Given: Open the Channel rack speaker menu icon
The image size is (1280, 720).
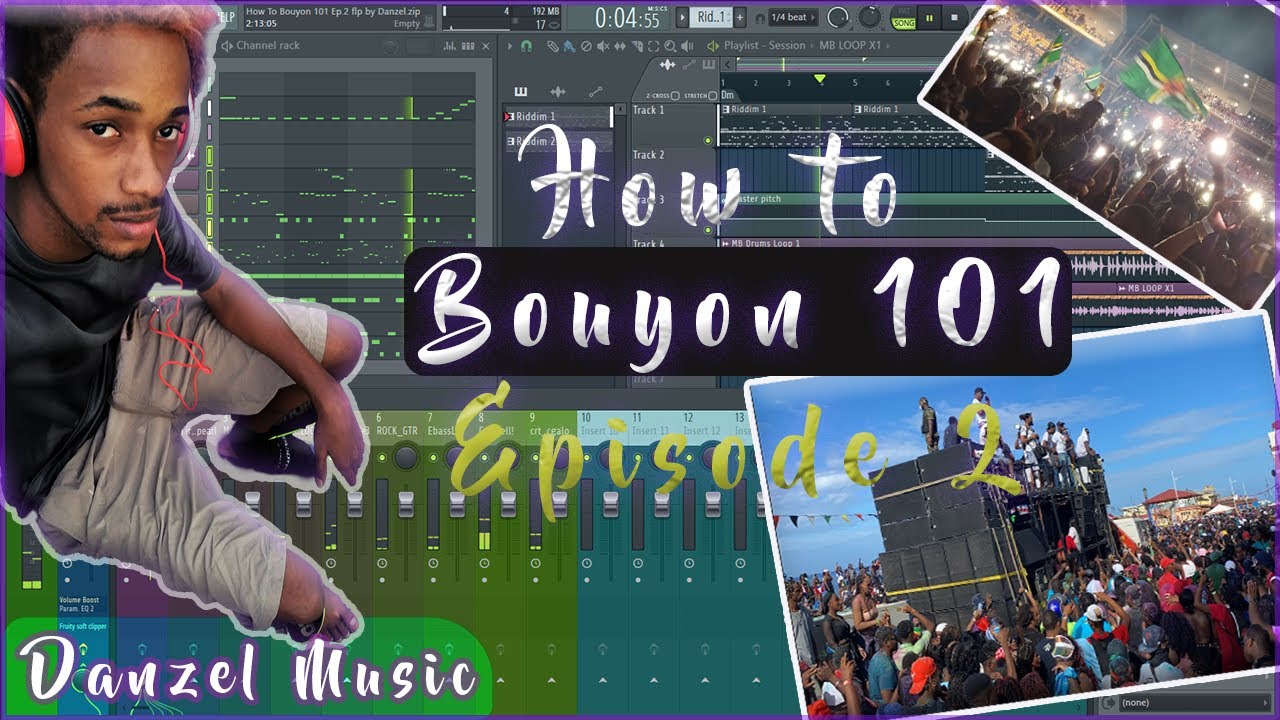Looking at the screenshot, I should (227, 46).
